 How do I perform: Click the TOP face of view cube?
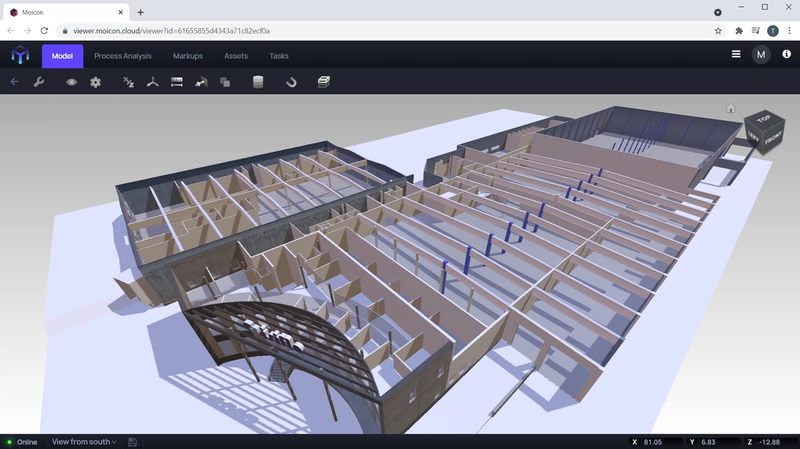coord(764,121)
